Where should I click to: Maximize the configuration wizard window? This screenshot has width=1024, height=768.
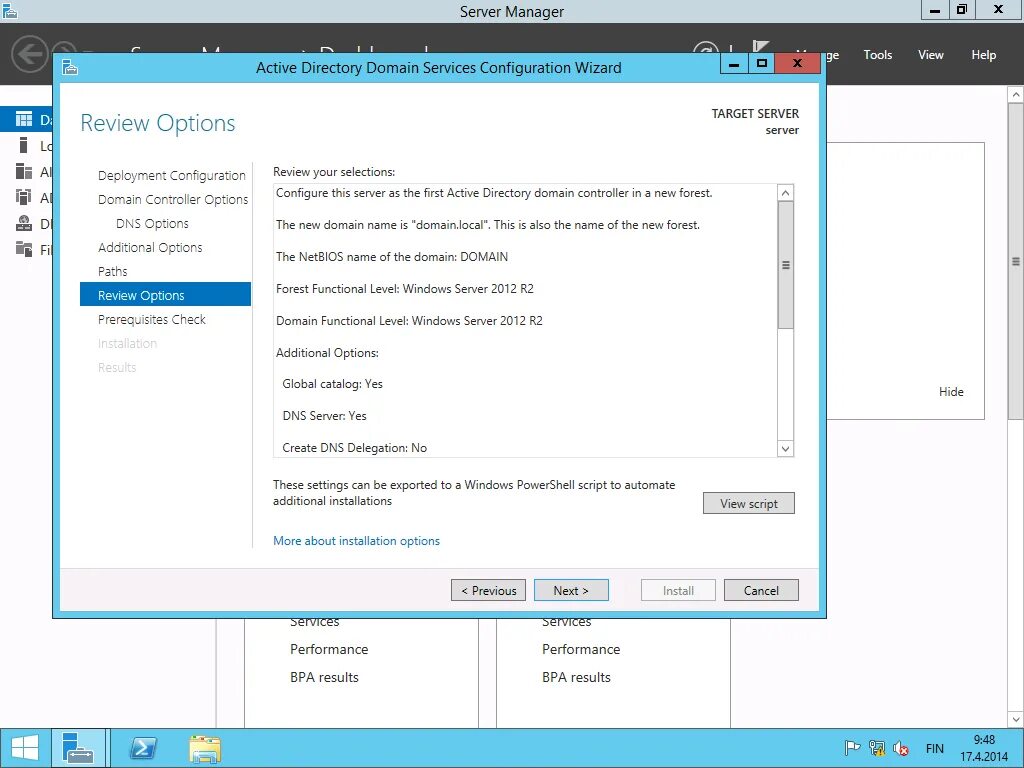pyautogui.click(x=761, y=64)
